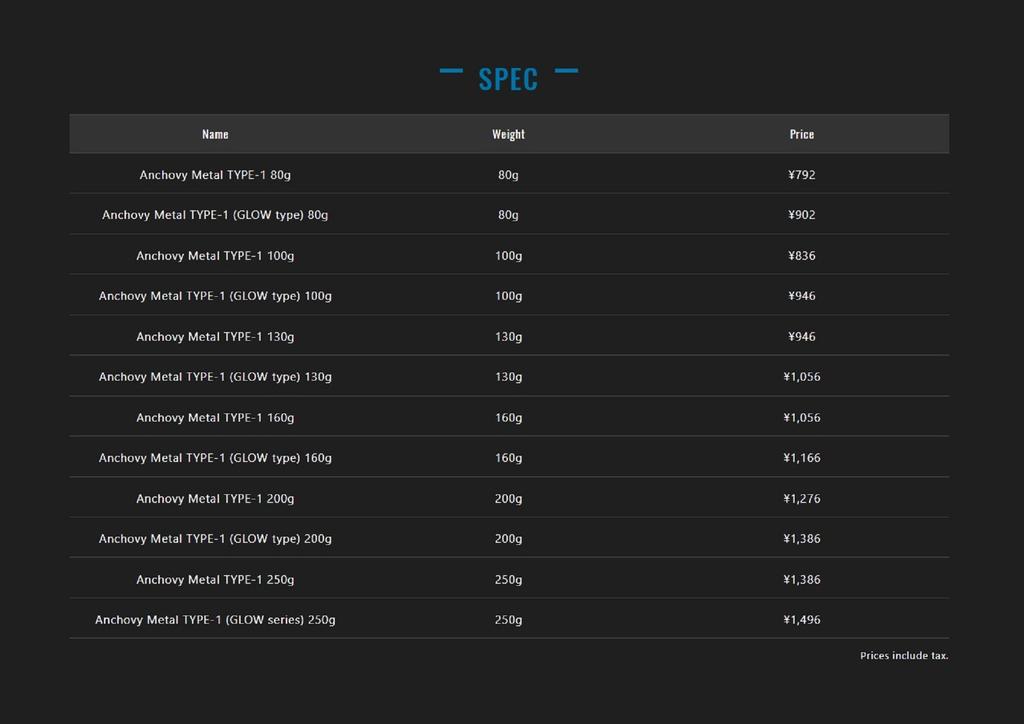The height and width of the screenshot is (724, 1024).
Task: Select Anchovy Metal TYPE-1 100g row name
Action: pyautogui.click(x=215, y=256)
